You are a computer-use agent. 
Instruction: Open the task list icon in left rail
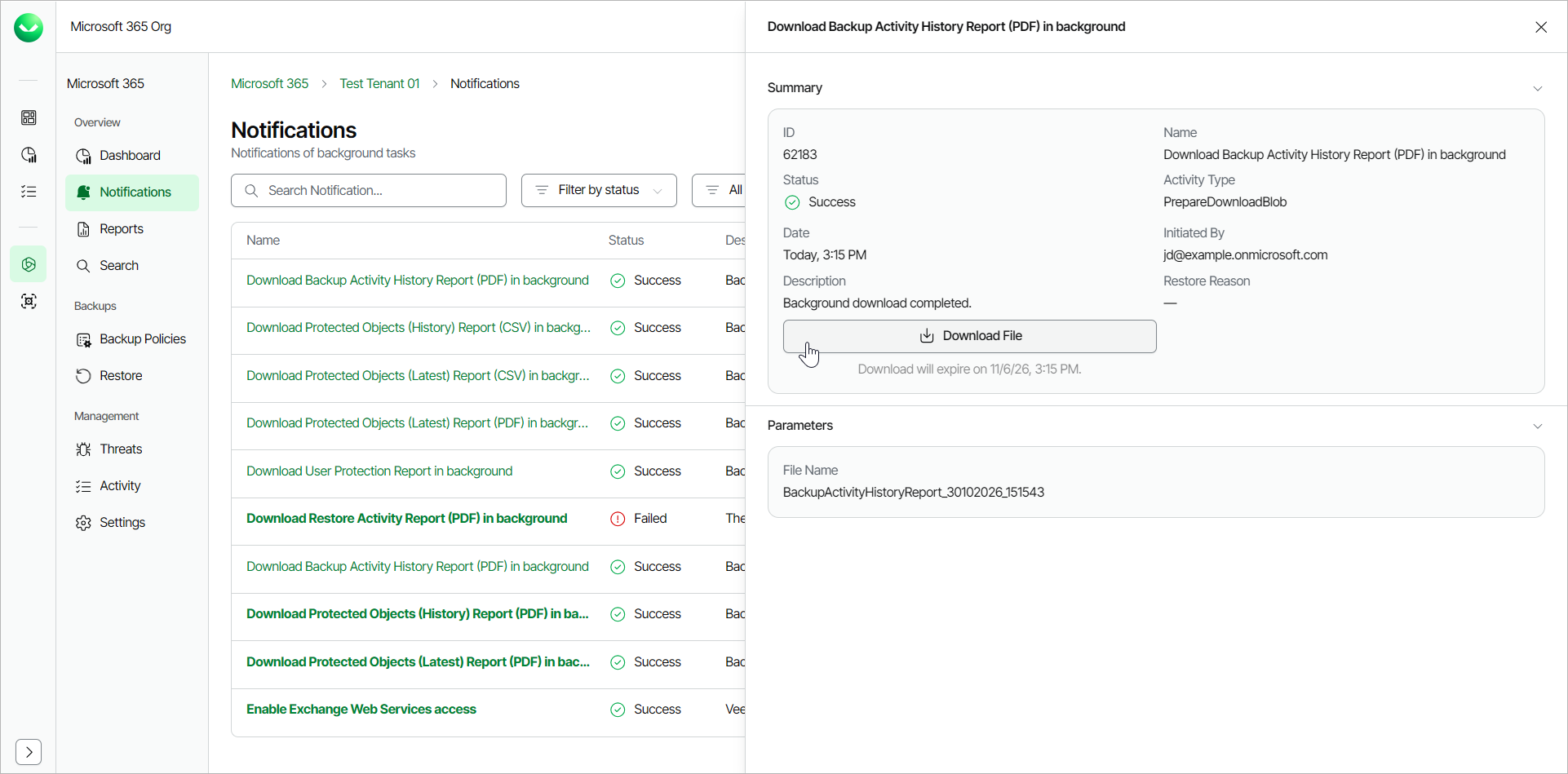tap(29, 192)
